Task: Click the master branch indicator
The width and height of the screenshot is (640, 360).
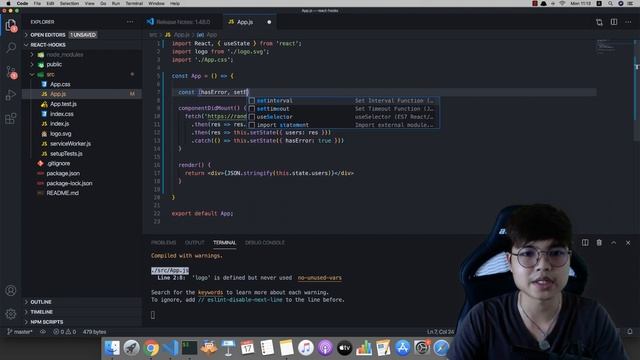Action: point(20,332)
